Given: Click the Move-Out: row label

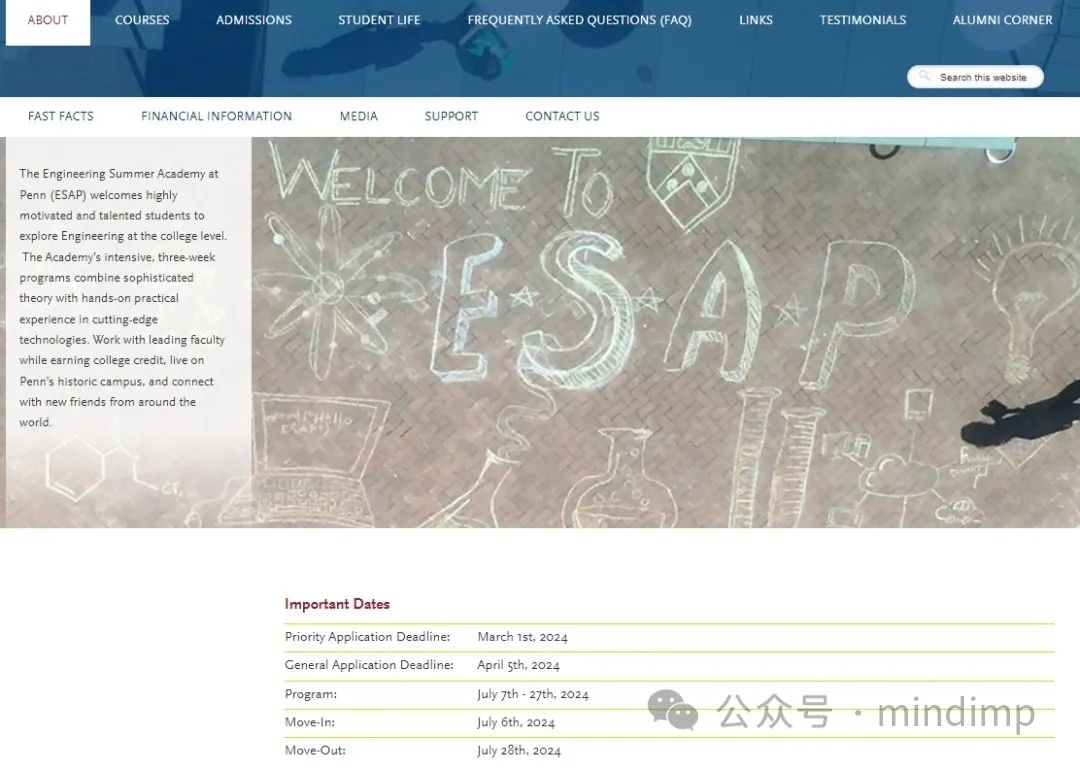Looking at the screenshot, I should click(x=315, y=750).
